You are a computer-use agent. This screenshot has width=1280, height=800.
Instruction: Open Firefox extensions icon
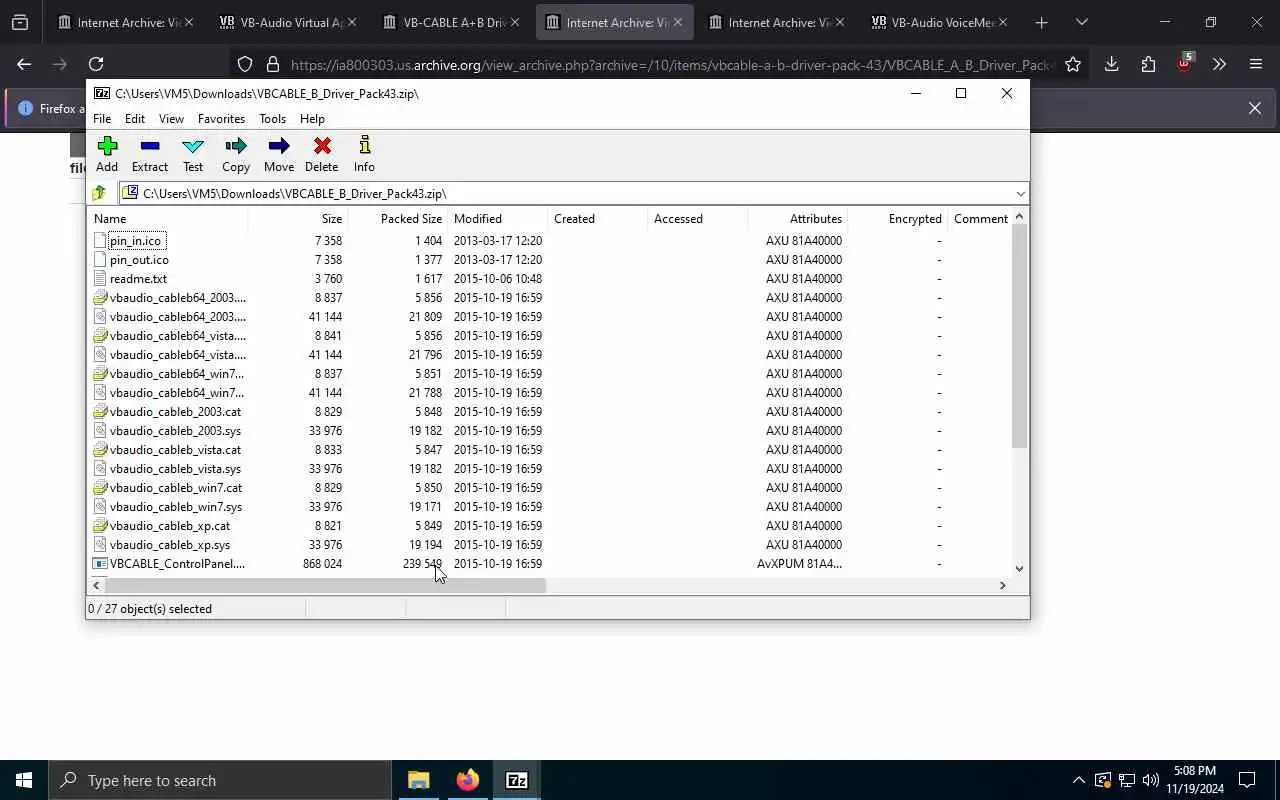click(1148, 64)
